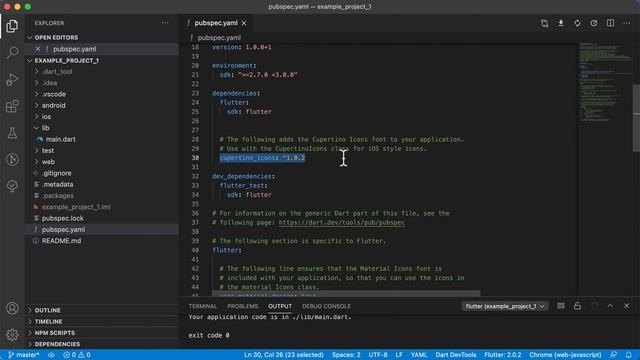Collapse the lib folder
640x360 pixels.
tap(45, 128)
